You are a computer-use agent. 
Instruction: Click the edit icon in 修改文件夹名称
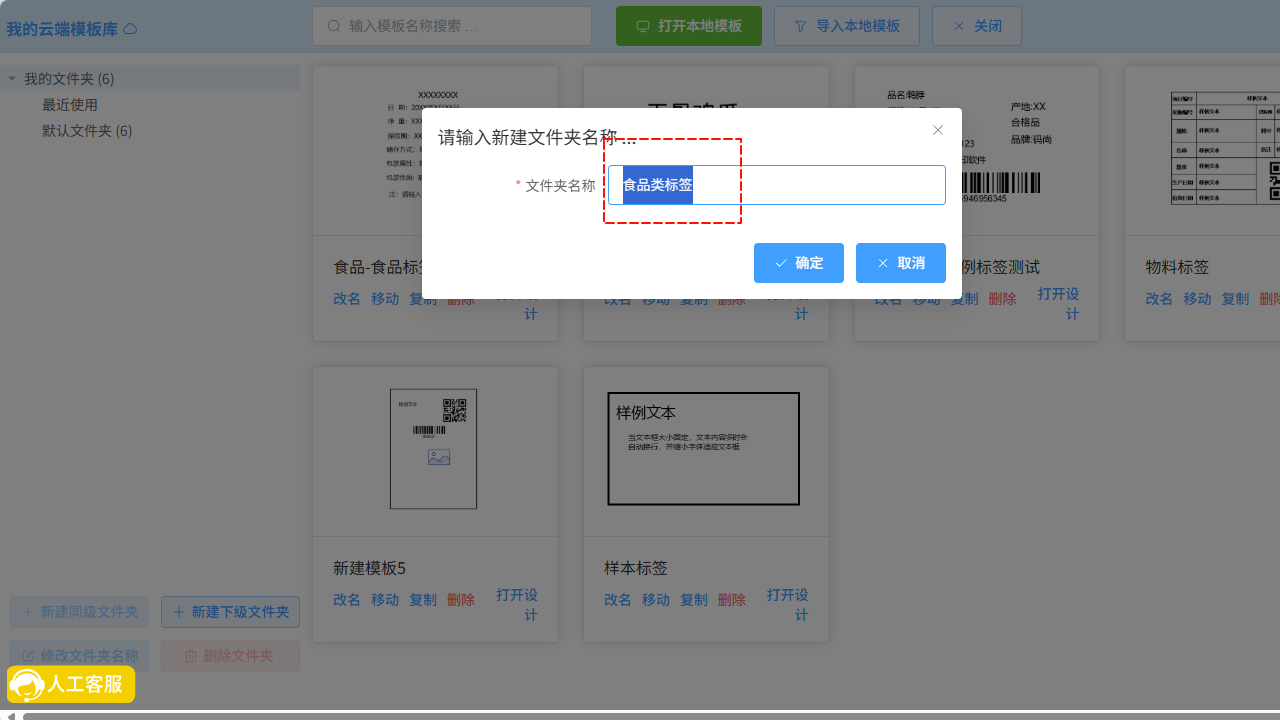28,656
